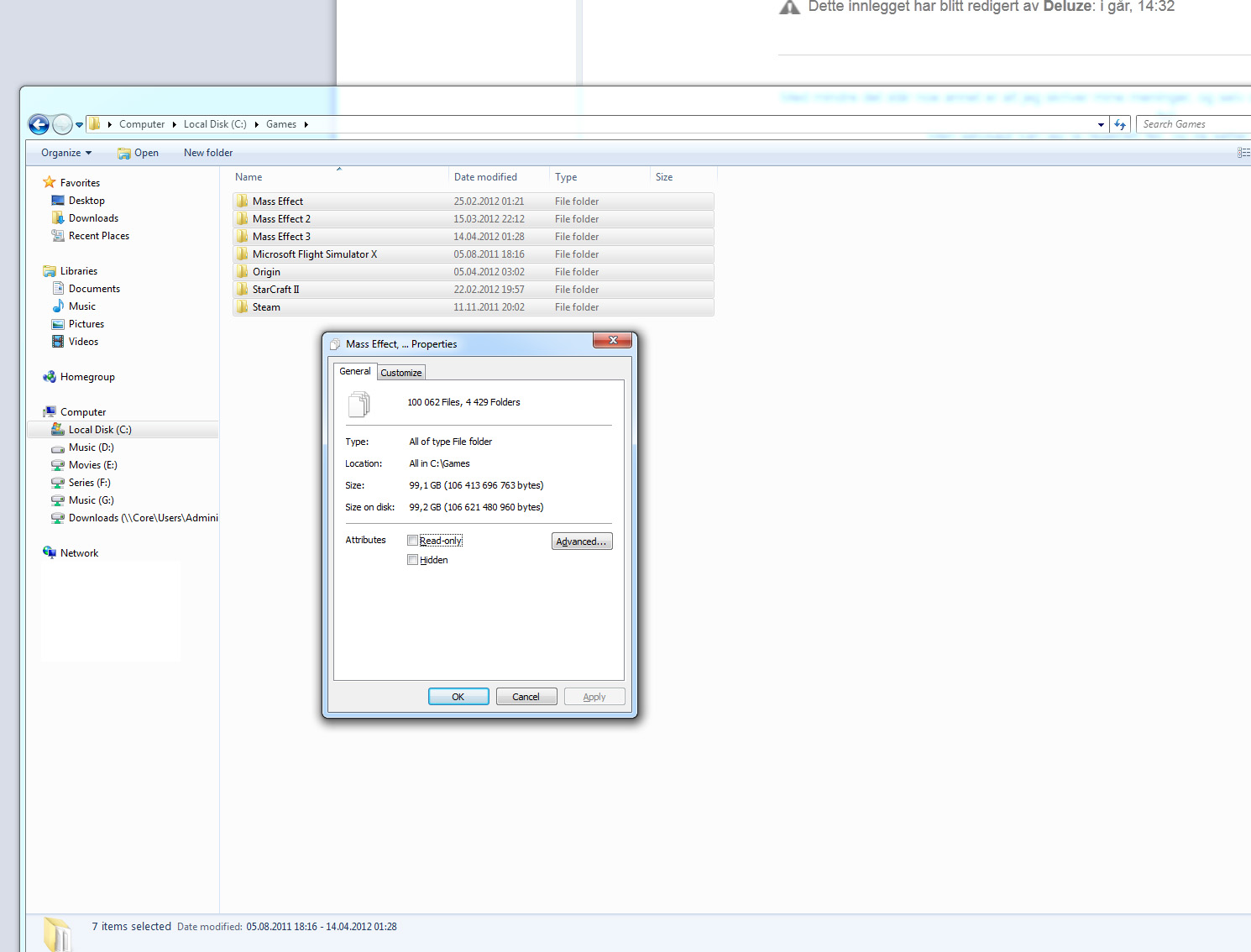Sort by the Date modified column
Image resolution: width=1251 pixels, height=952 pixels.
[499, 177]
